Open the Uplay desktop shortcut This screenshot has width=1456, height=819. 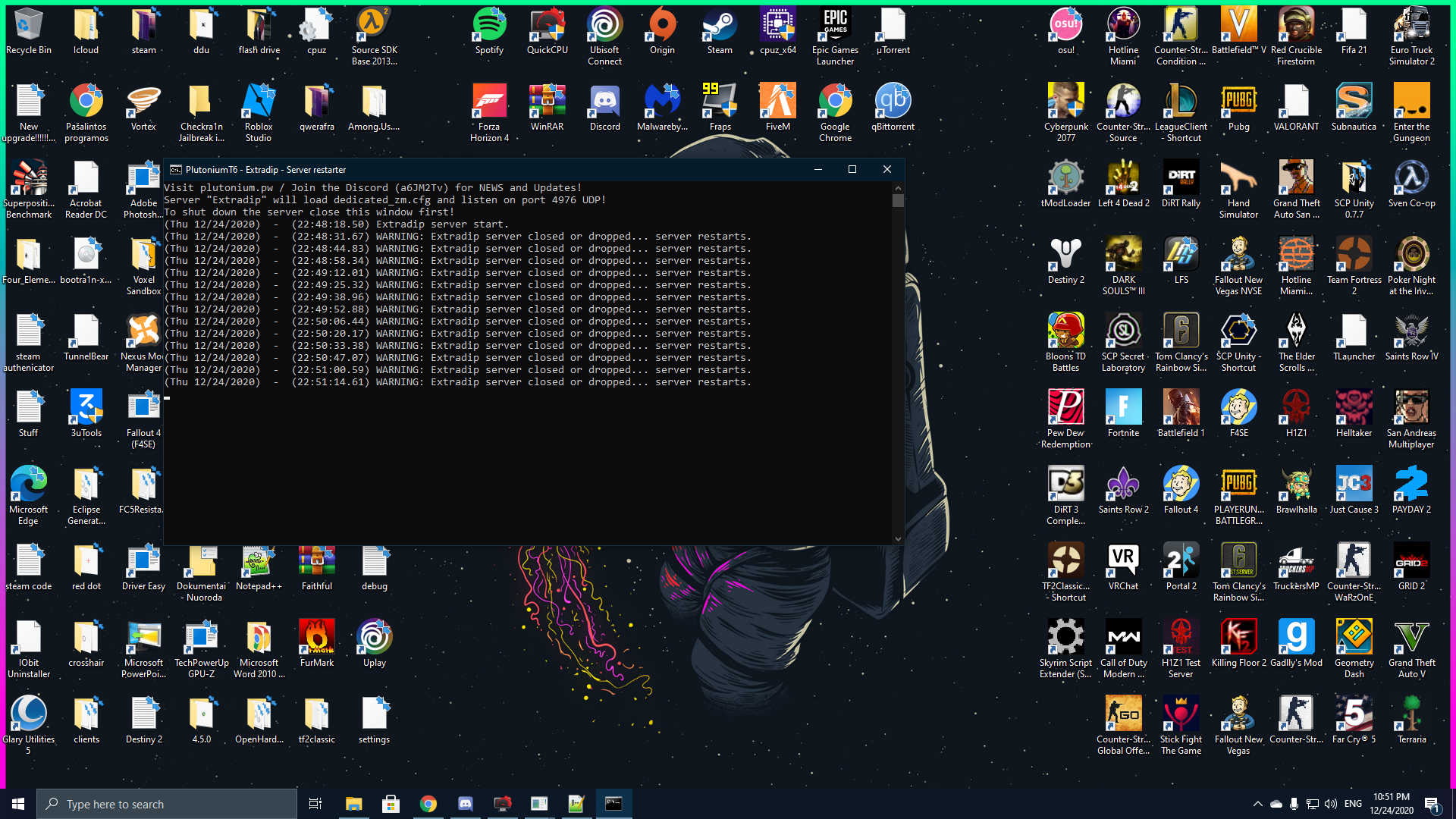pos(374,645)
